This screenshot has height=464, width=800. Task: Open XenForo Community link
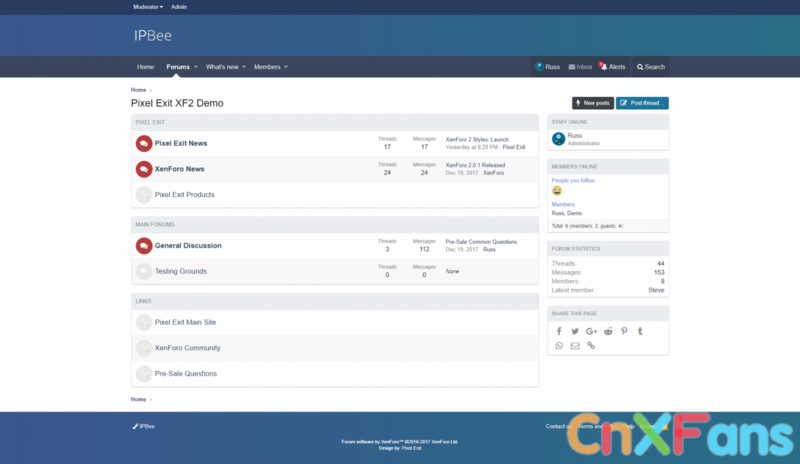(x=188, y=348)
